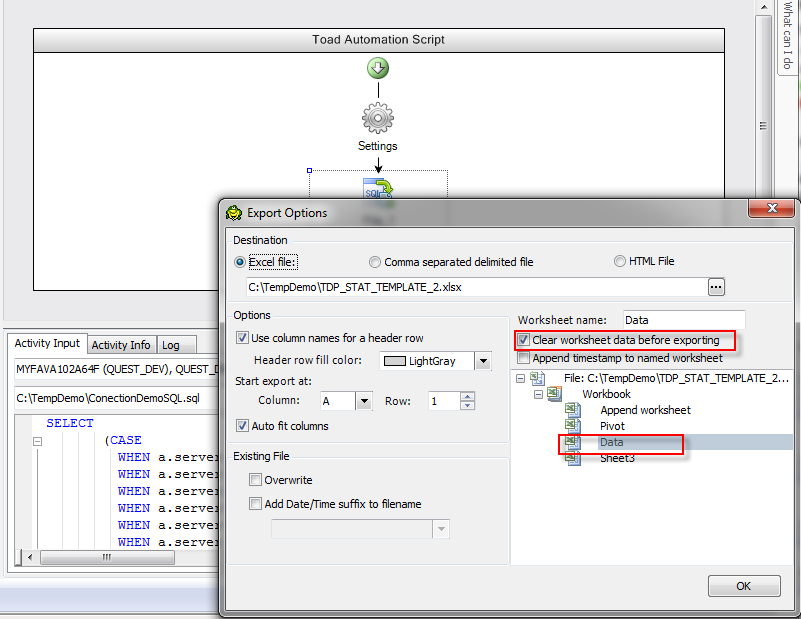Click the Excel icon beside Data

(x=573, y=442)
